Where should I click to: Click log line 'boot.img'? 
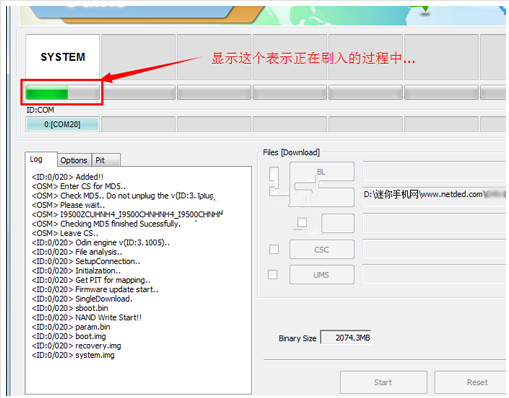point(69,336)
